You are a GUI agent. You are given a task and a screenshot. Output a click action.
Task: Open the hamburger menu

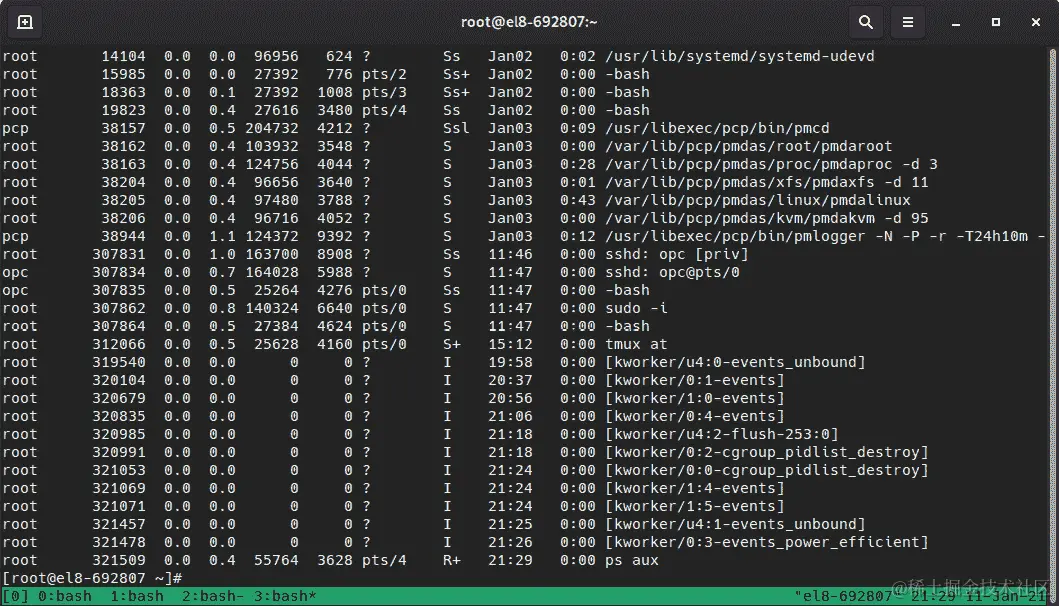click(908, 22)
